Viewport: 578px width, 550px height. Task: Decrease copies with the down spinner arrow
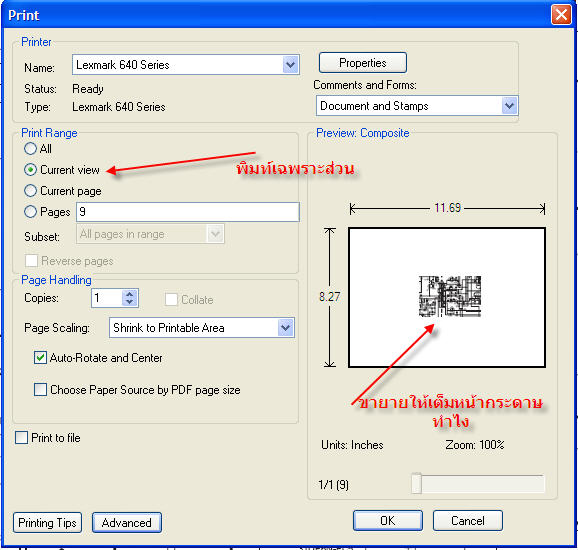click(129, 302)
